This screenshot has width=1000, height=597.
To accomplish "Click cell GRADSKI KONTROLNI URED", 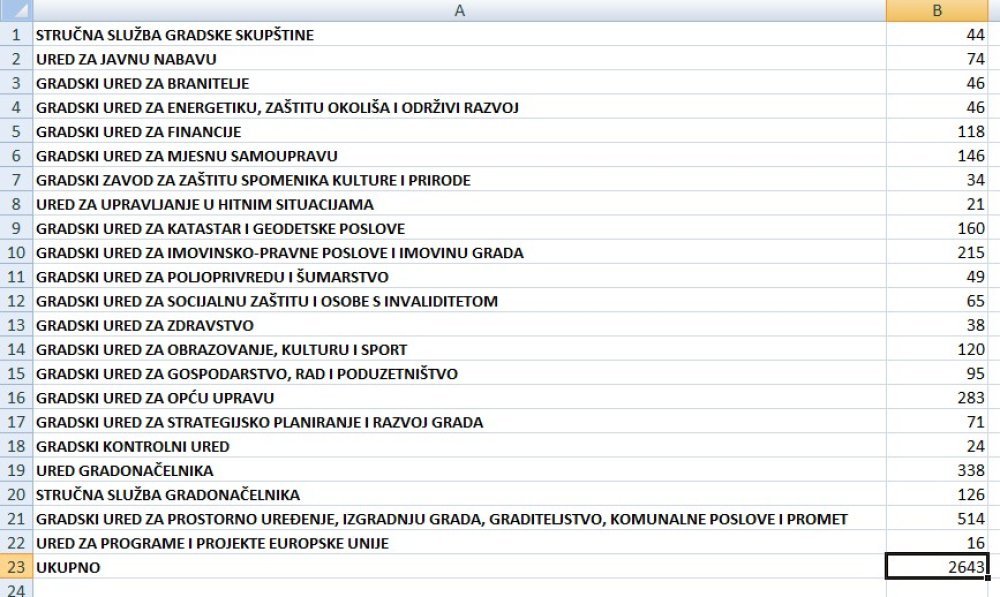I will coord(459,446).
